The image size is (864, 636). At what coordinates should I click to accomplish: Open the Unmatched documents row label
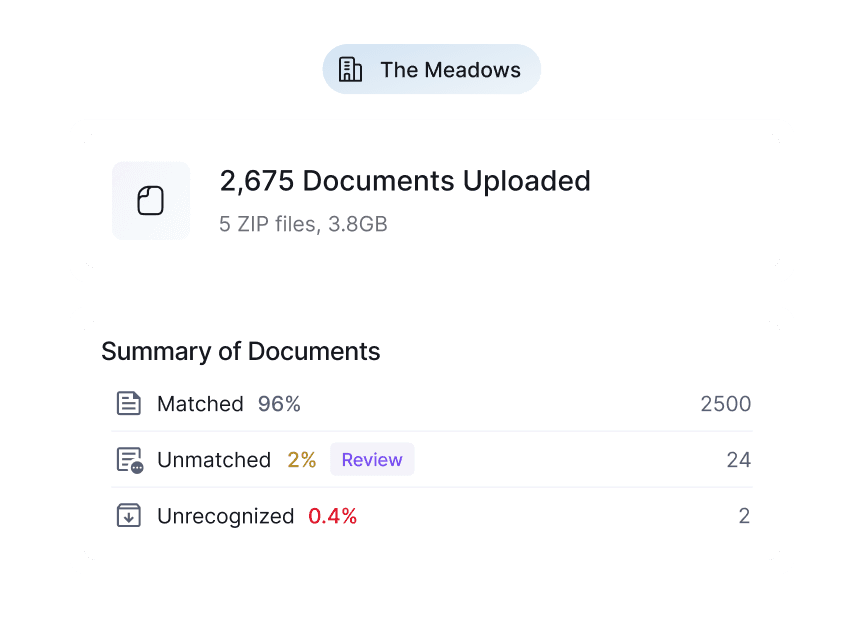pos(214,460)
